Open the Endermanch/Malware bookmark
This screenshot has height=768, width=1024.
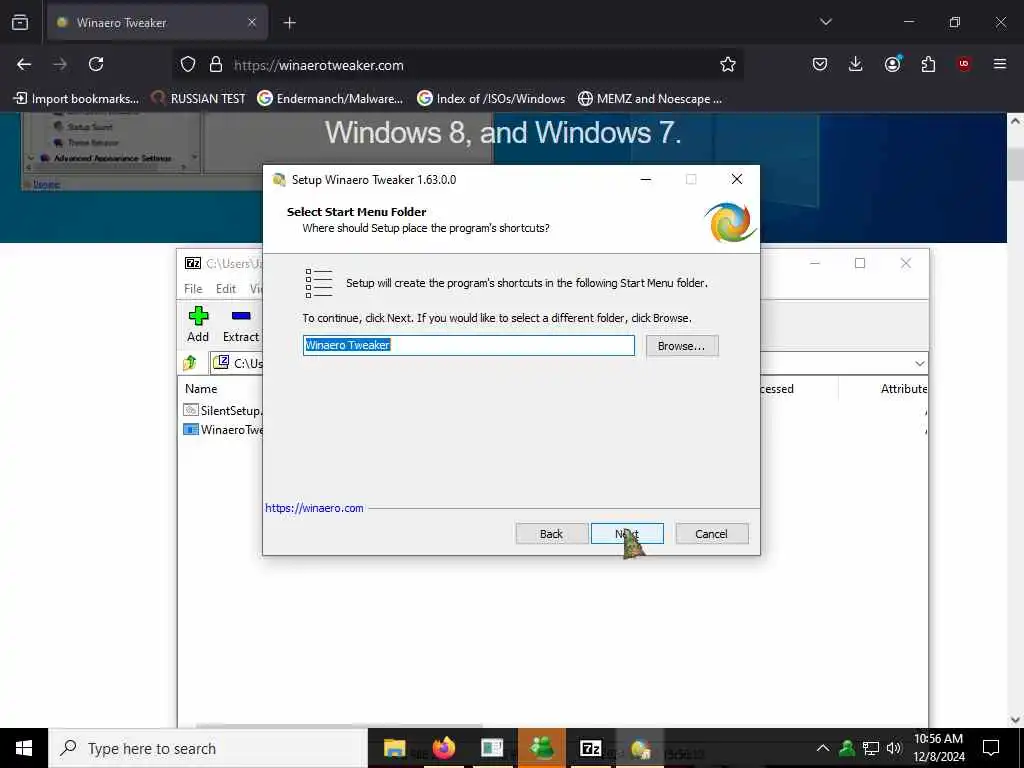(330, 99)
